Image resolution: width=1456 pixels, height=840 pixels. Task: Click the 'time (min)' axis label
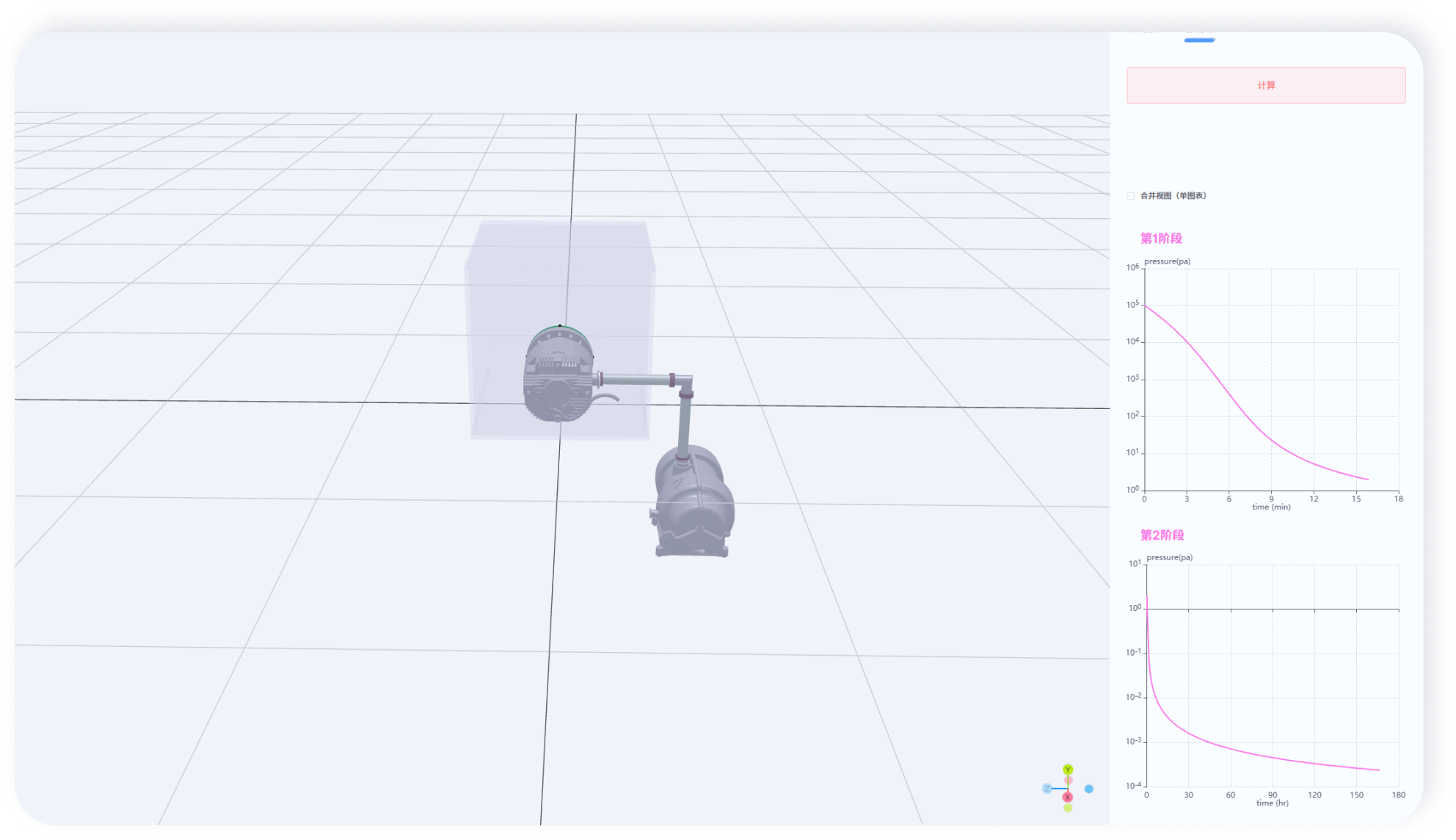click(x=1271, y=507)
